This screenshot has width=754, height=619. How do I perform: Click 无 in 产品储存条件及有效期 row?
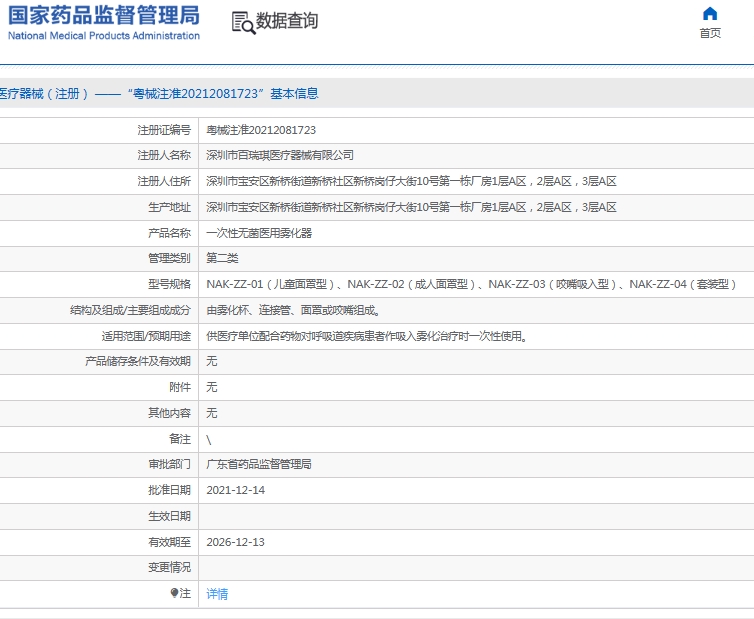(212, 361)
